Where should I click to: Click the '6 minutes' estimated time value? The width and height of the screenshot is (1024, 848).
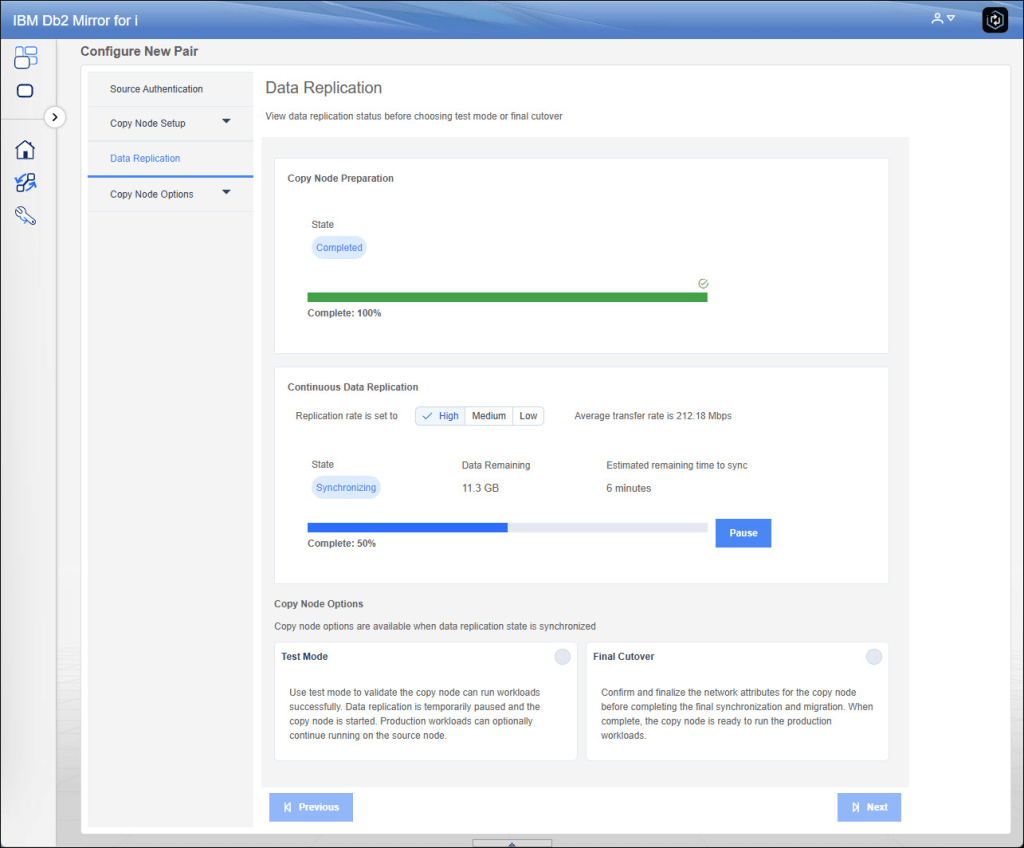point(628,488)
